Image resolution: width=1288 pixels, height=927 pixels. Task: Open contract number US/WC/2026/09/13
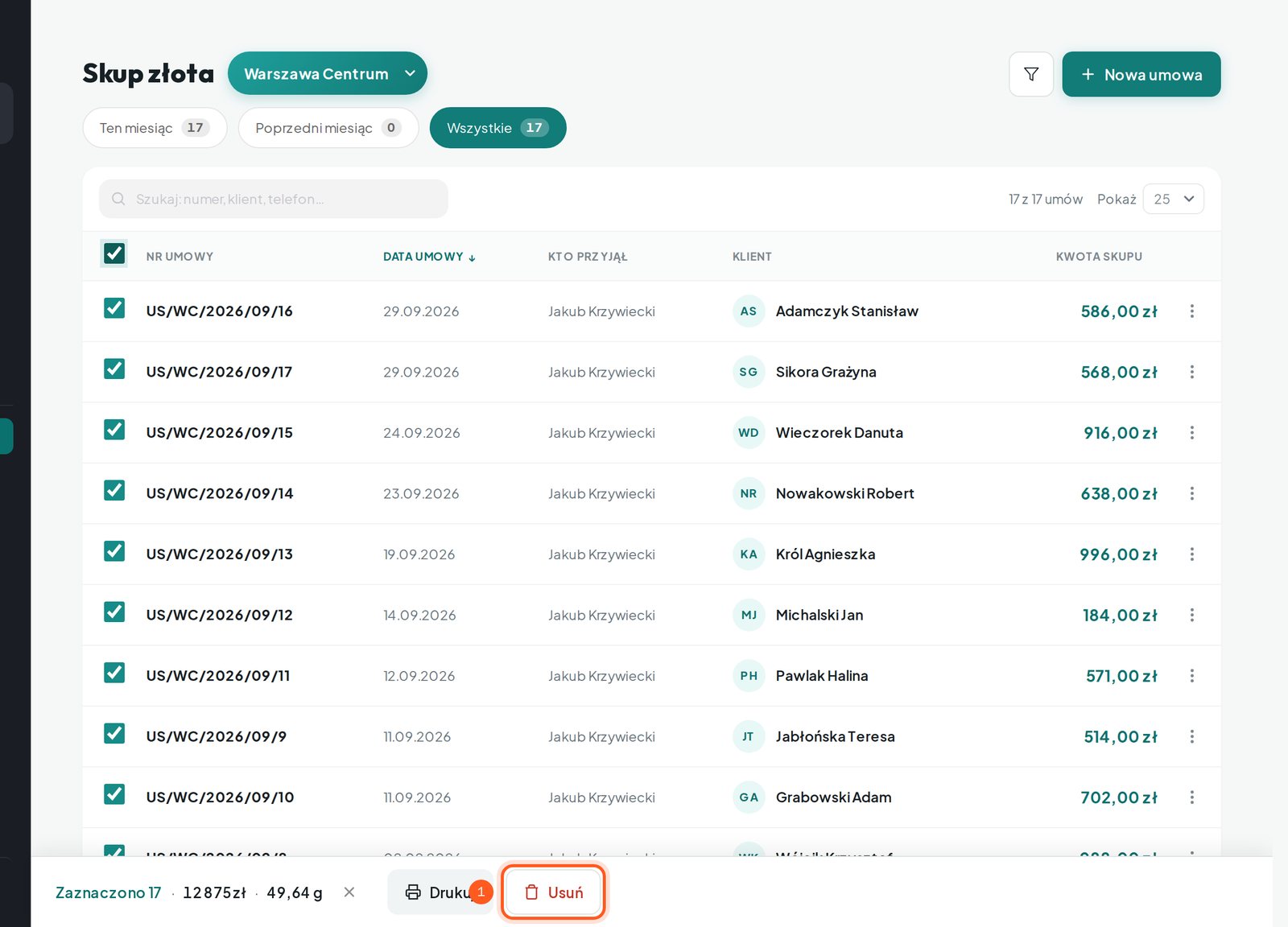220,554
